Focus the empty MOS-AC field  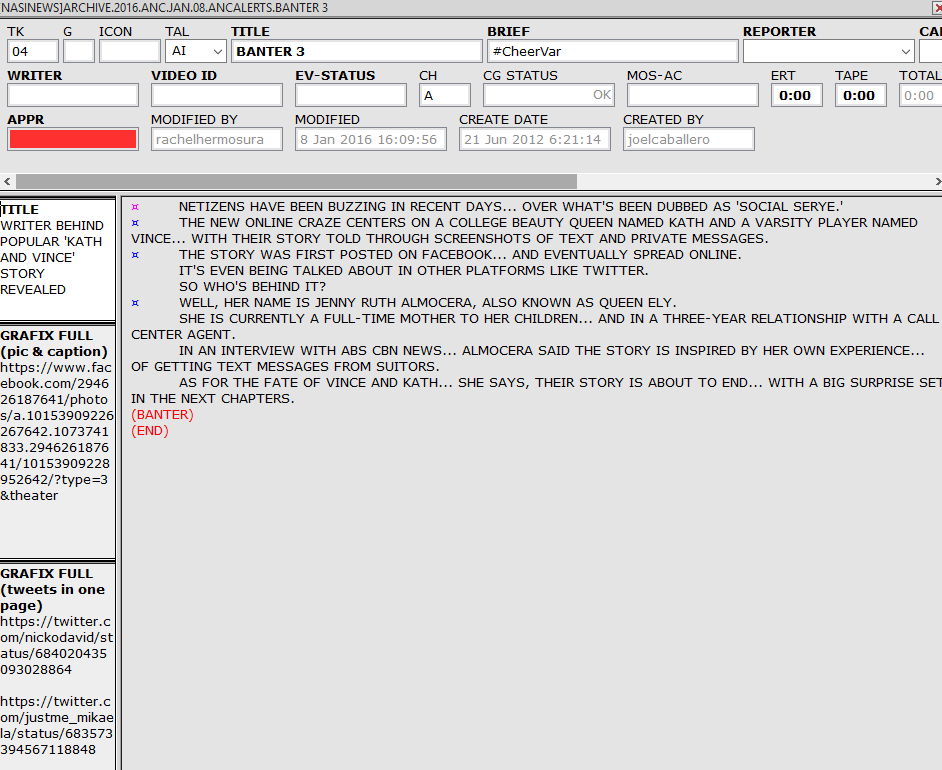pos(693,95)
